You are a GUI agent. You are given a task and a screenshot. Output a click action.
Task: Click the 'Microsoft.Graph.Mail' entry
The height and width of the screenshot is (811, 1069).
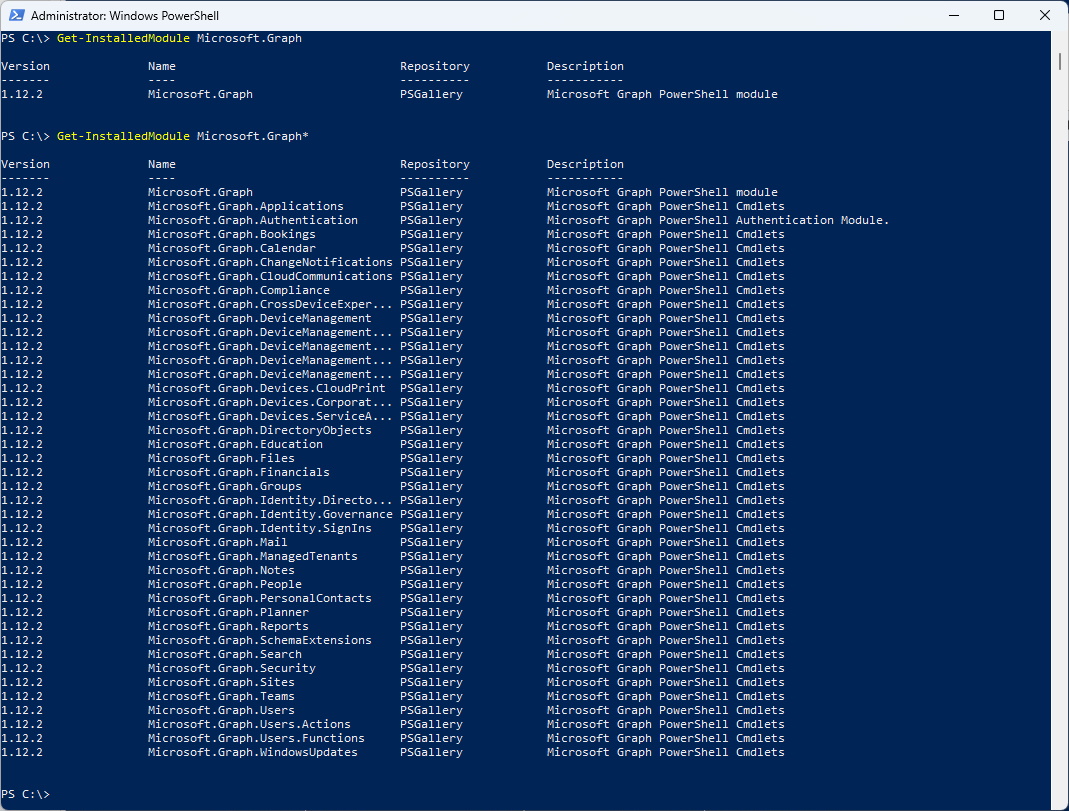217,542
